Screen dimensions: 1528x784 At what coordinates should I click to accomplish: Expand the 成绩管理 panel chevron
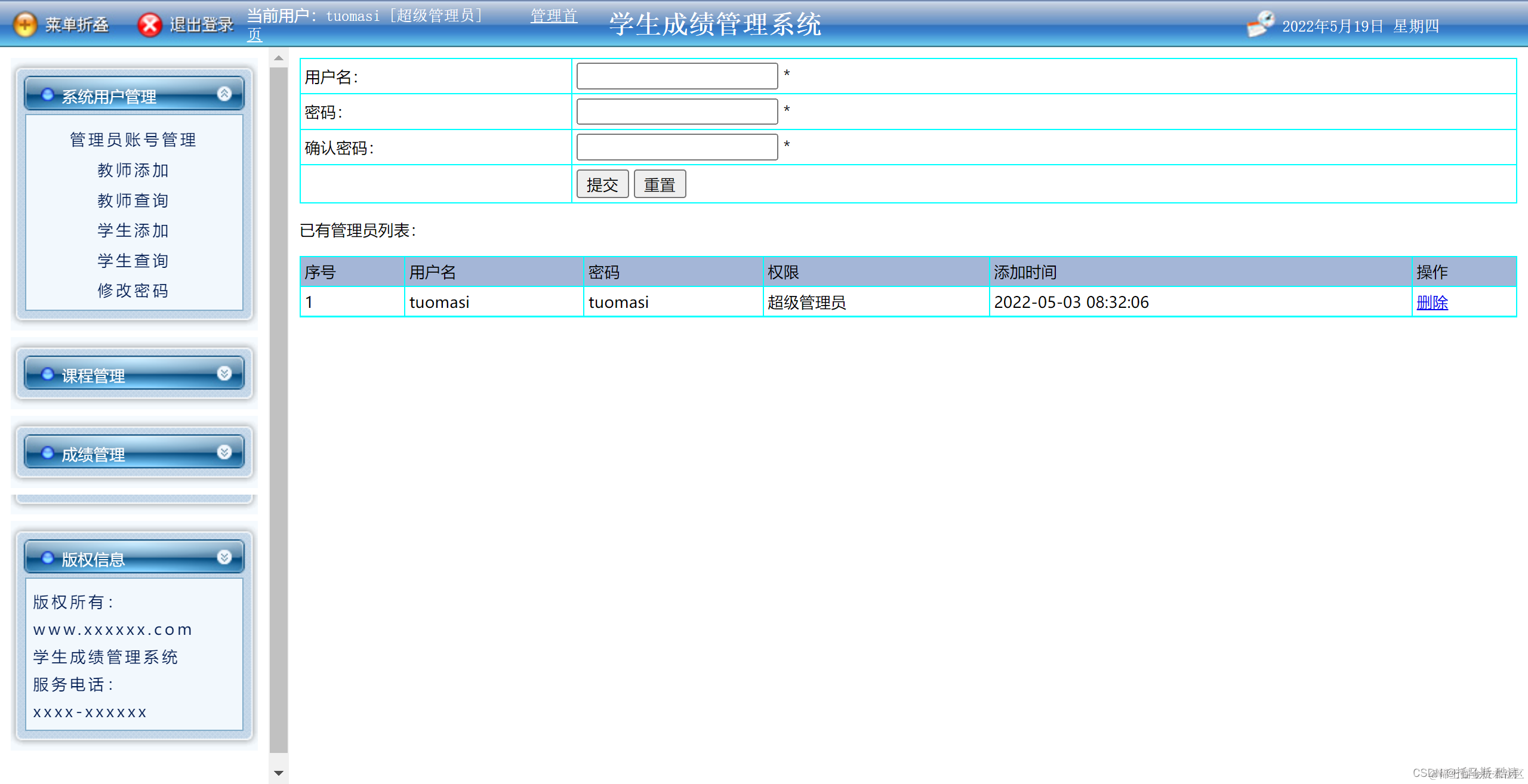click(x=224, y=452)
